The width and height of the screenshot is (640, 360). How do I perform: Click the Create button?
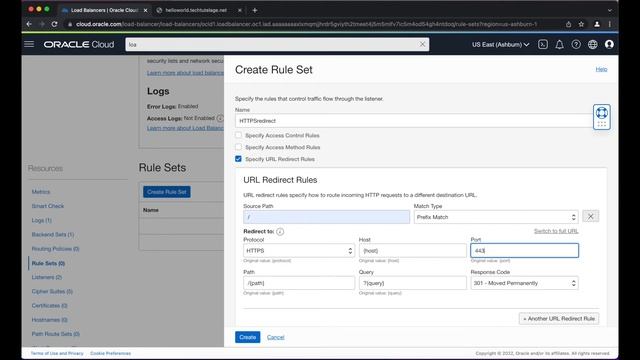point(247,337)
